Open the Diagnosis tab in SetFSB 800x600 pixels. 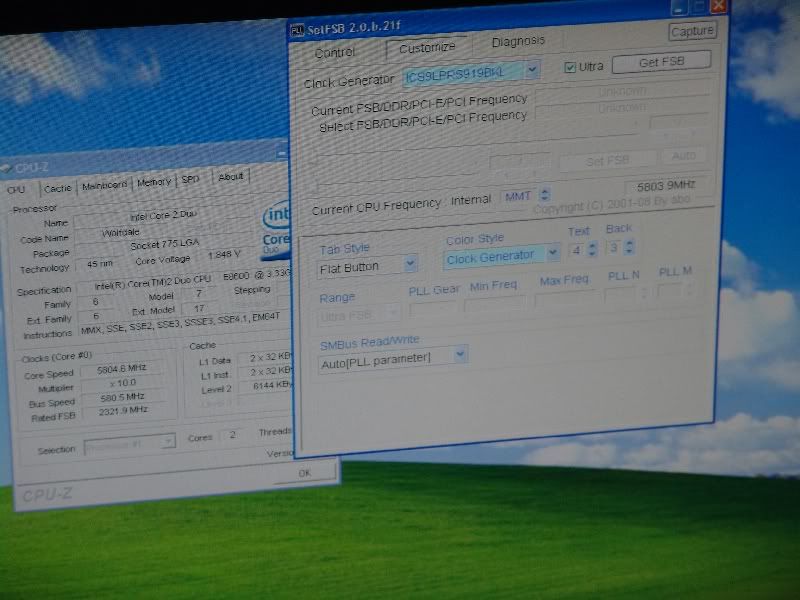(x=518, y=42)
